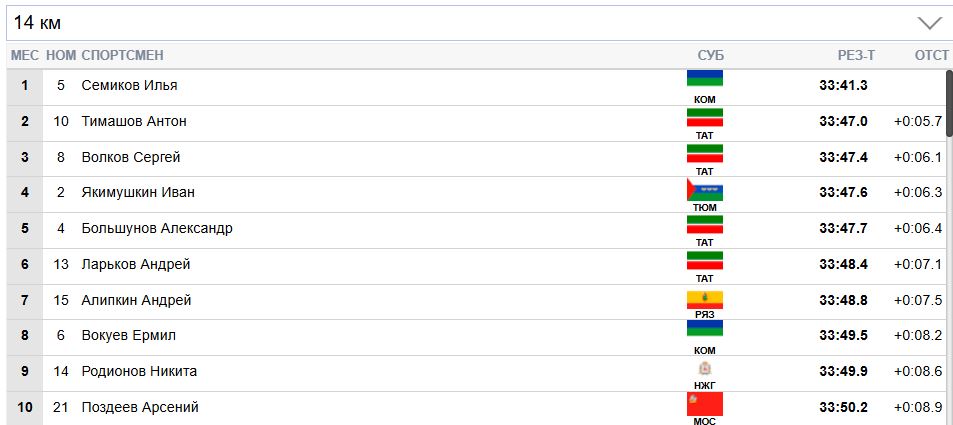Sort by РЕЗ-Т column header
Image resolution: width=953 pixels, height=425 pixels.
[x=856, y=55]
